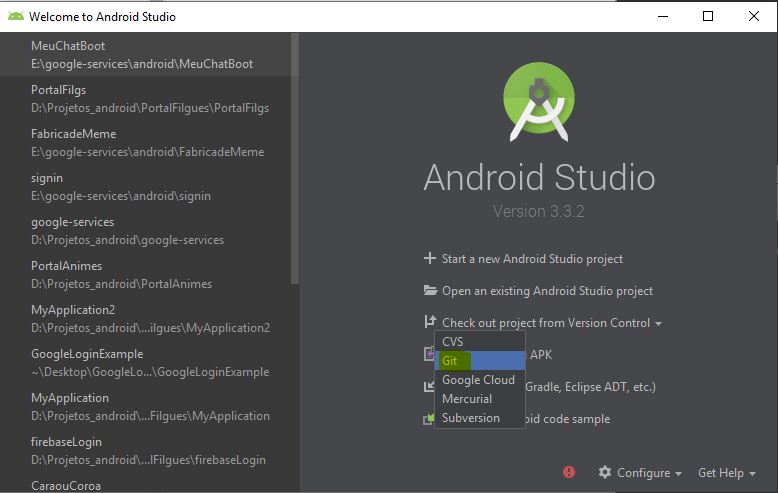This screenshot has height=493, width=778.
Task: Close the Welcome to Android Studio window
Action: click(x=754, y=16)
